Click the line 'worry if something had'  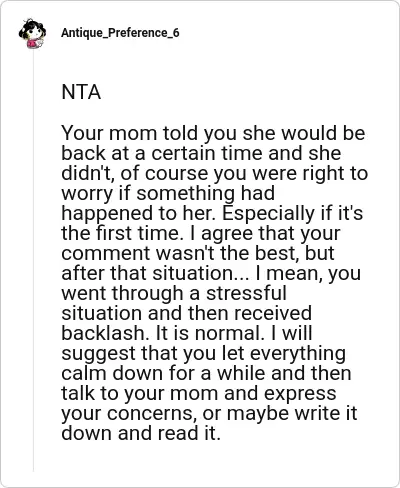point(168,193)
